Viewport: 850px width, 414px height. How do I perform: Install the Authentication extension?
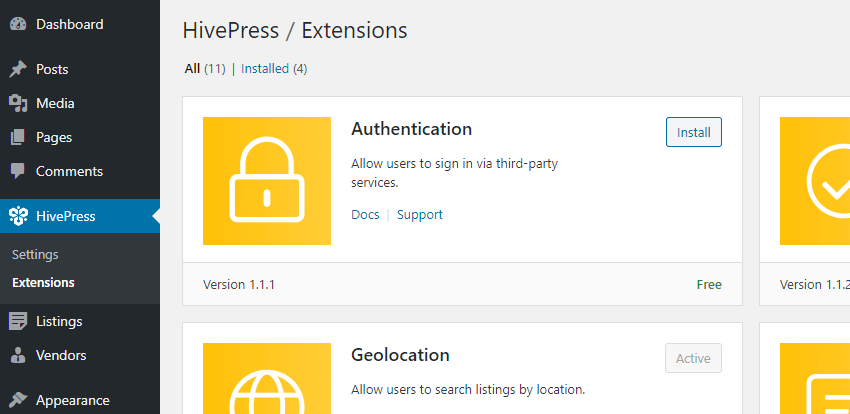click(693, 132)
